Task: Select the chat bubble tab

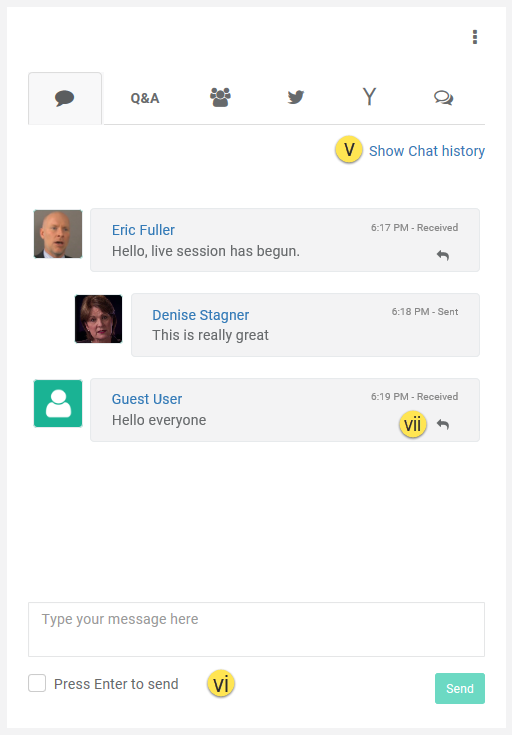Action: click(x=65, y=99)
